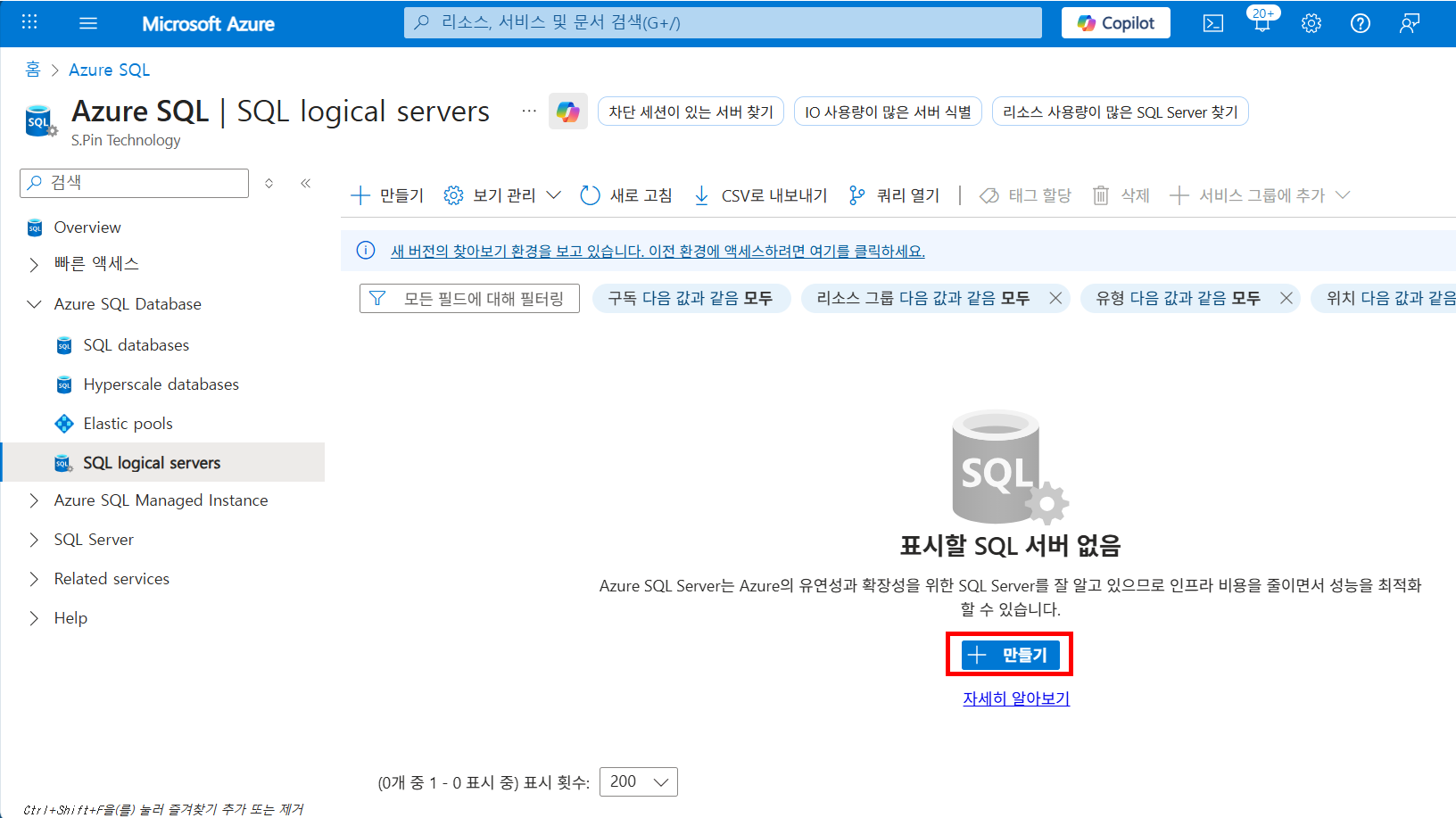Click 새로 고침 refresh toolbar item

(x=626, y=195)
